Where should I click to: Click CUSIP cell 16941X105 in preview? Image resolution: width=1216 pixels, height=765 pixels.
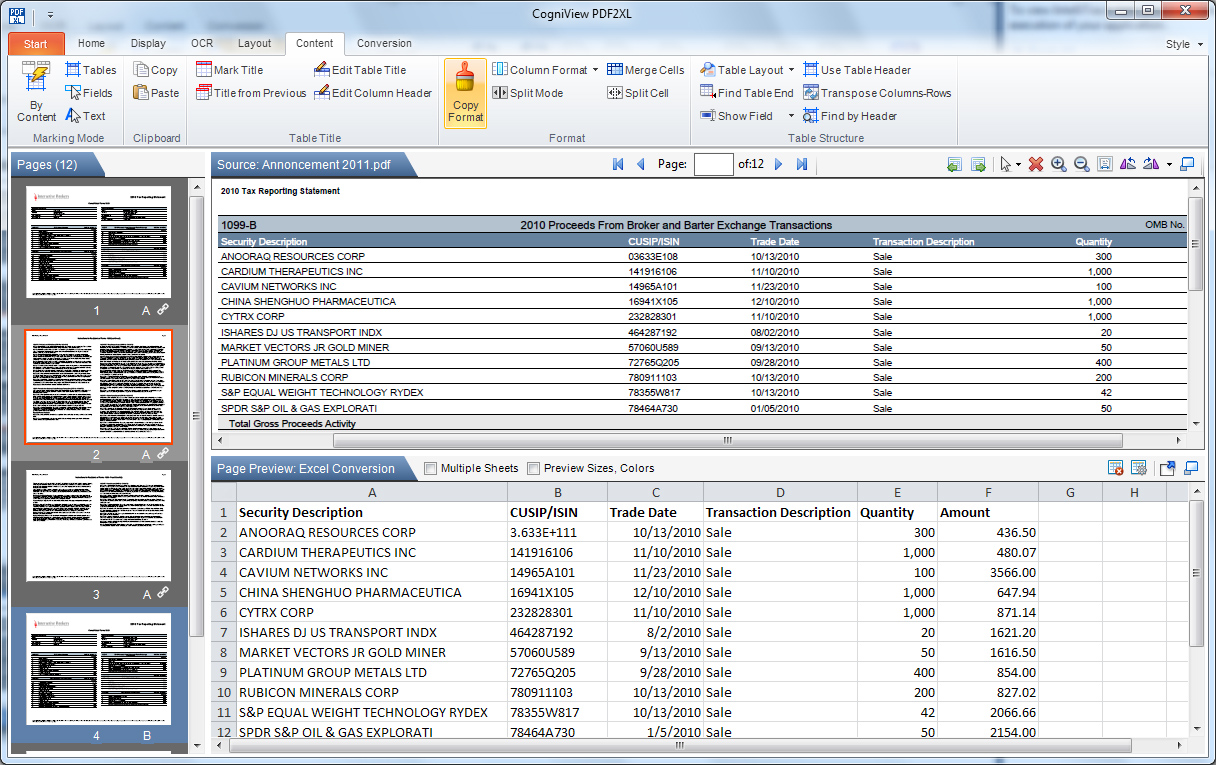557,593
